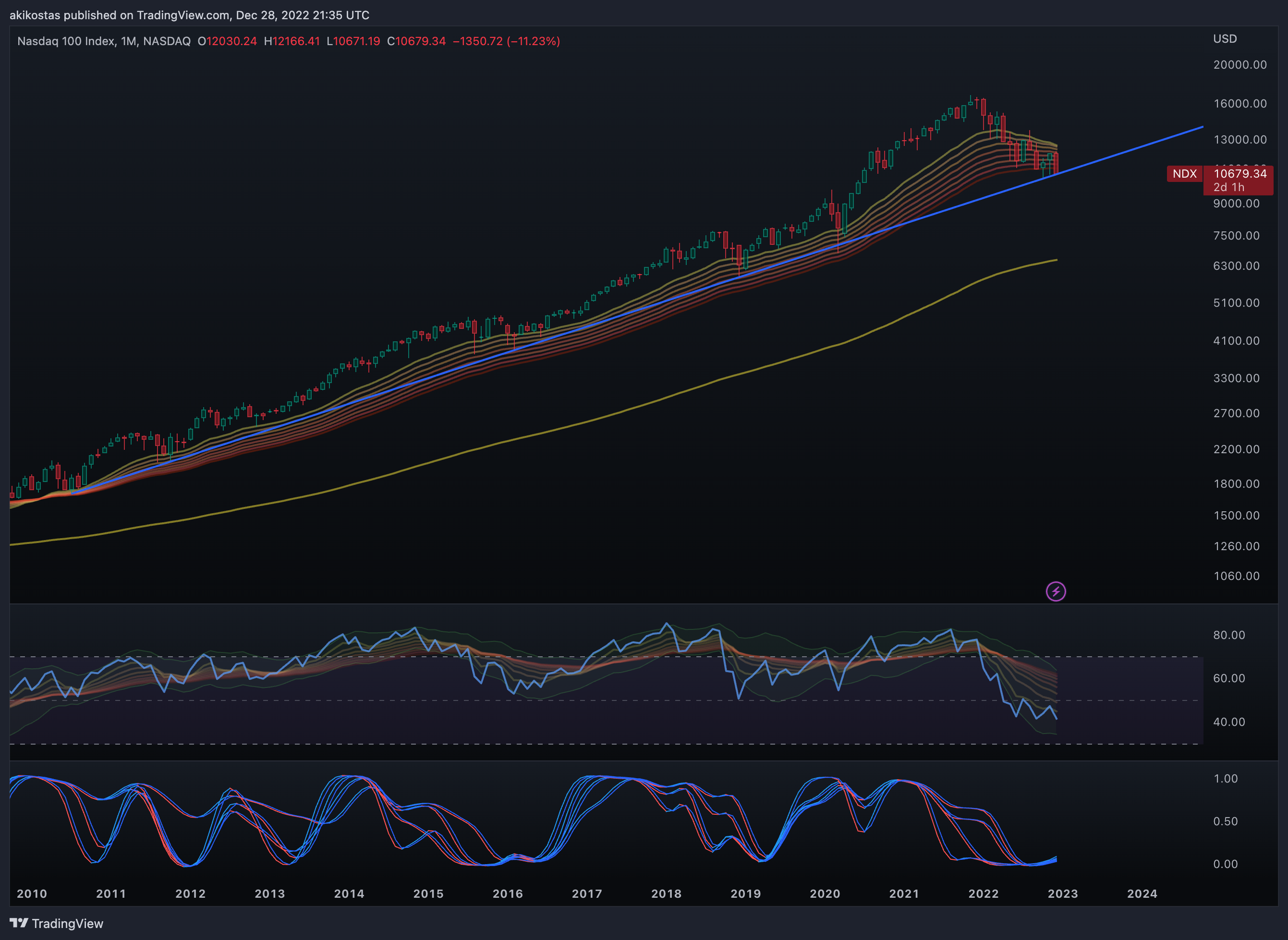Click the 2011 label on time axis
This screenshot has height=940, width=1288.
click(x=111, y=894)
